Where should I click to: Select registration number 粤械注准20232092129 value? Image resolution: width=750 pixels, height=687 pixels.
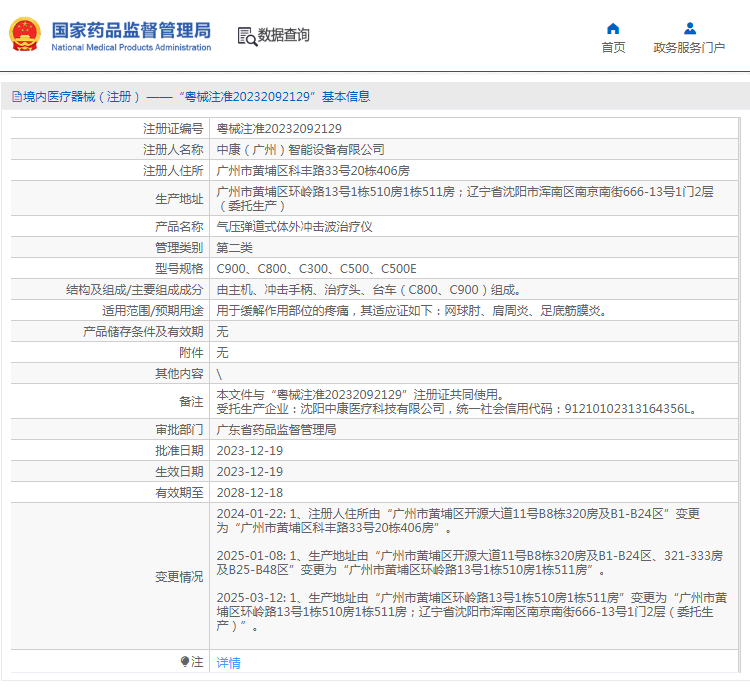(x=279, y=129)
